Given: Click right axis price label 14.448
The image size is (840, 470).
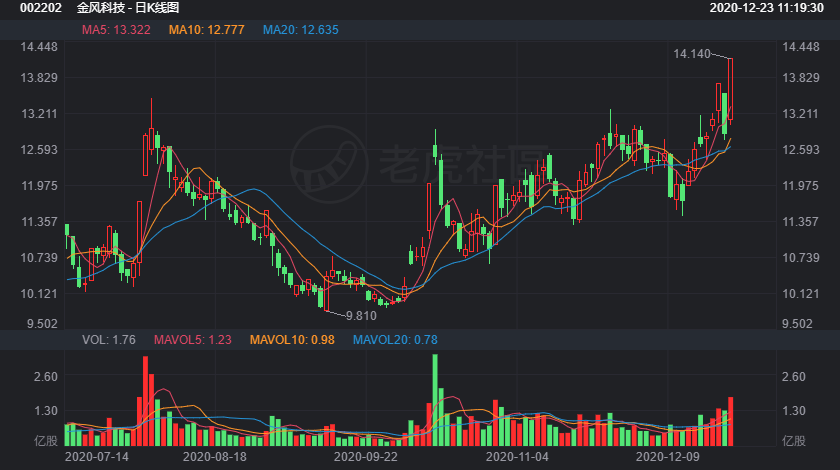Looking at the screenshot, I should [x=801, y=47].
